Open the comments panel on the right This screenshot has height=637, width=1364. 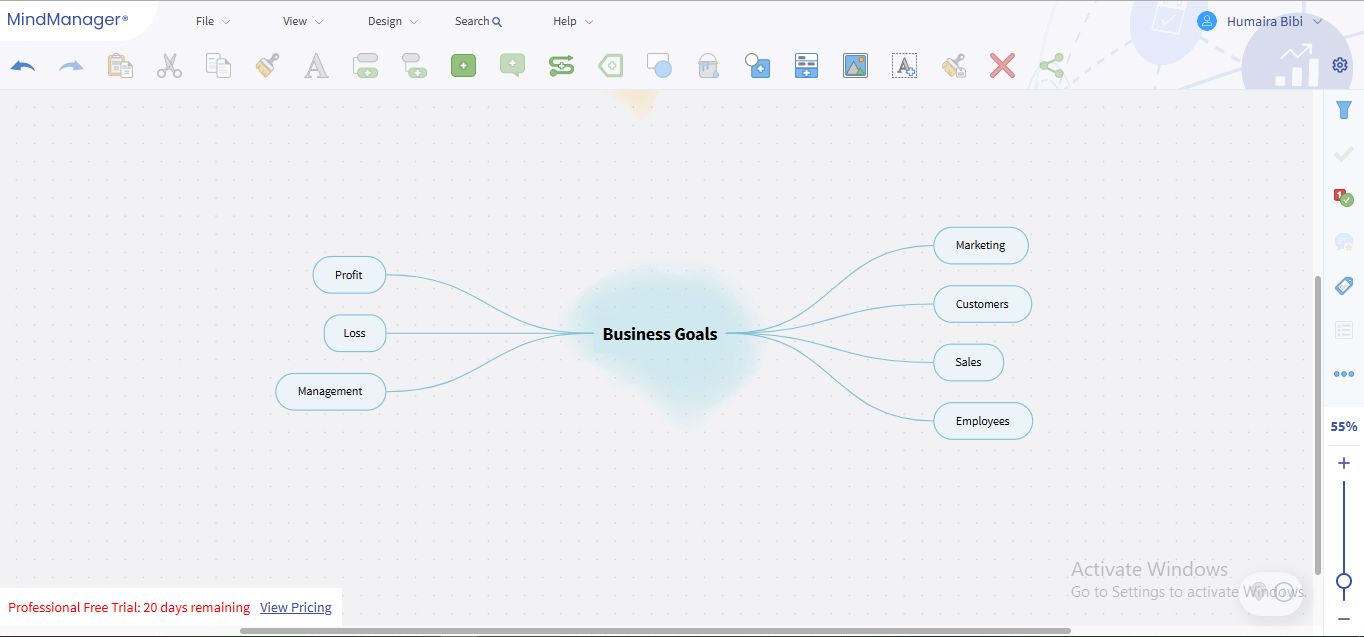click(x=1343, y=241)
